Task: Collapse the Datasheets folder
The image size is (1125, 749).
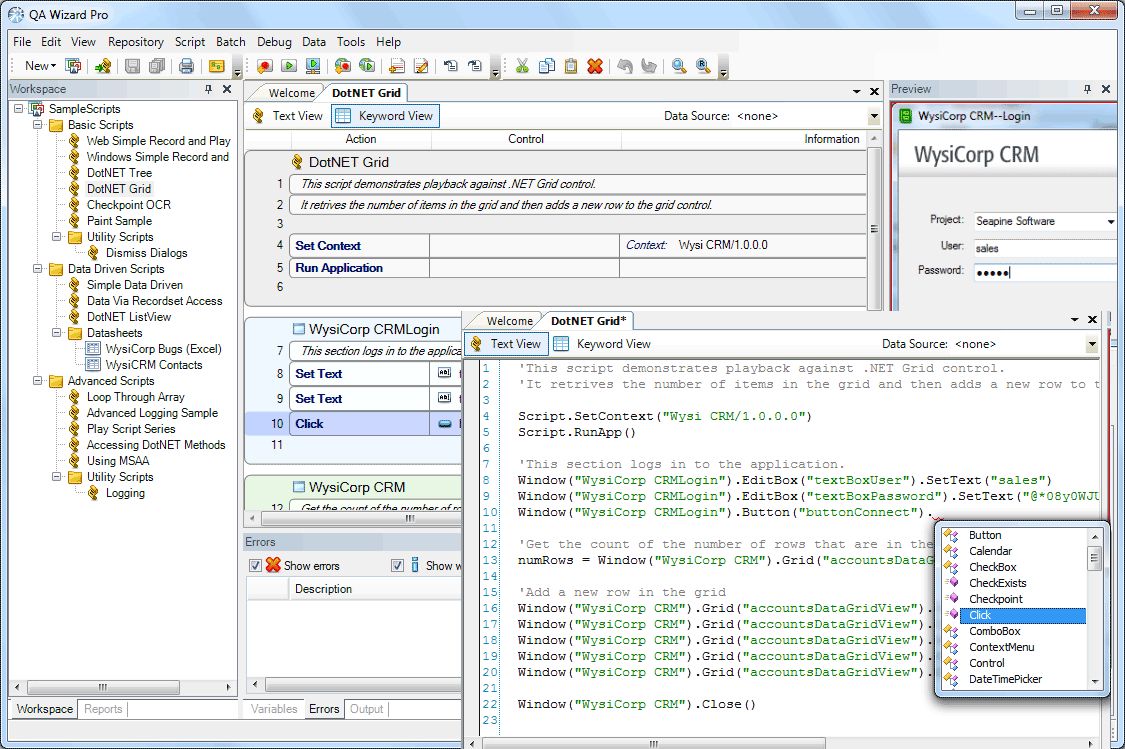Action: coord(57,333)
